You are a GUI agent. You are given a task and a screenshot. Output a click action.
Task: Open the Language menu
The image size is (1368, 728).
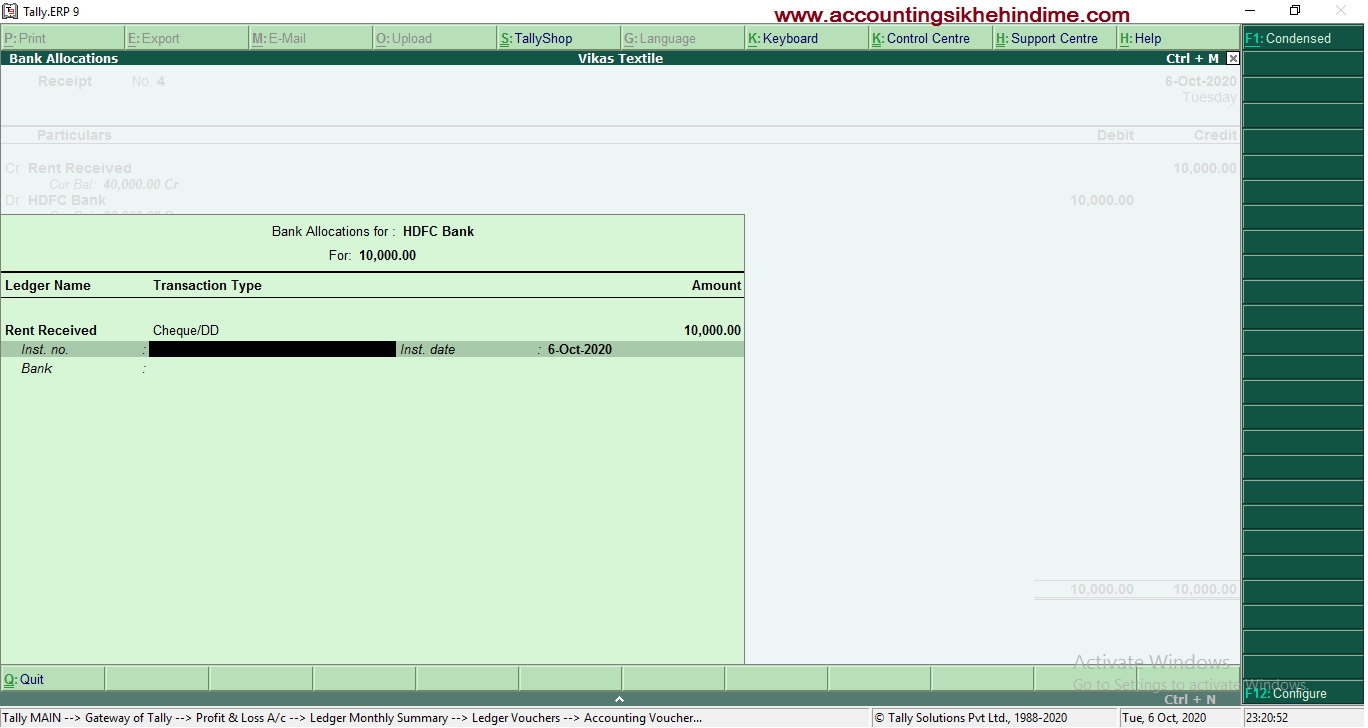click(x=682, y=38)
